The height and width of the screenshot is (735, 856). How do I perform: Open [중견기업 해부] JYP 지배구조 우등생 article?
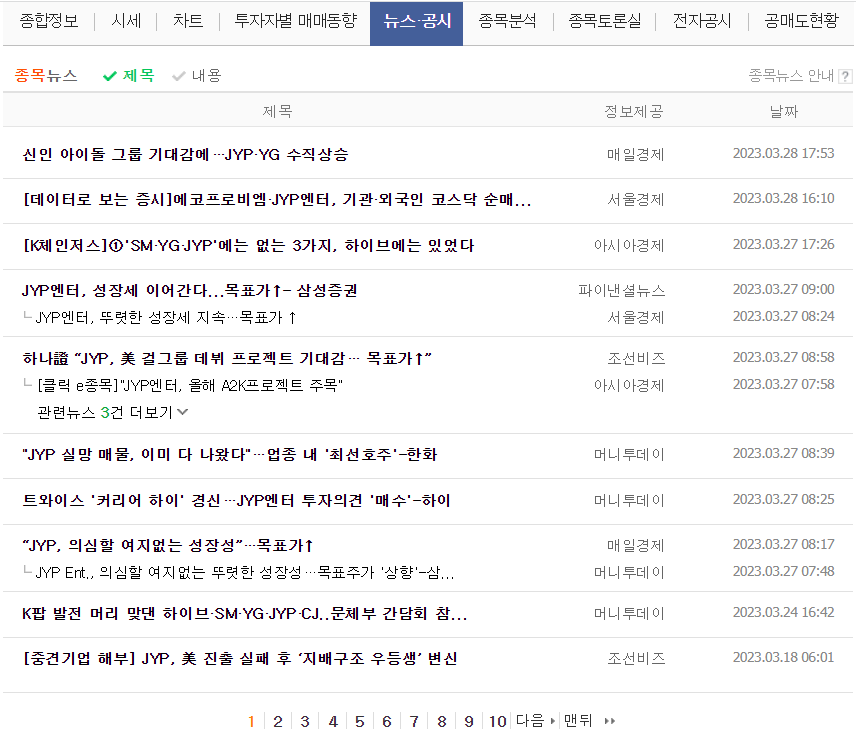(240, 659)
